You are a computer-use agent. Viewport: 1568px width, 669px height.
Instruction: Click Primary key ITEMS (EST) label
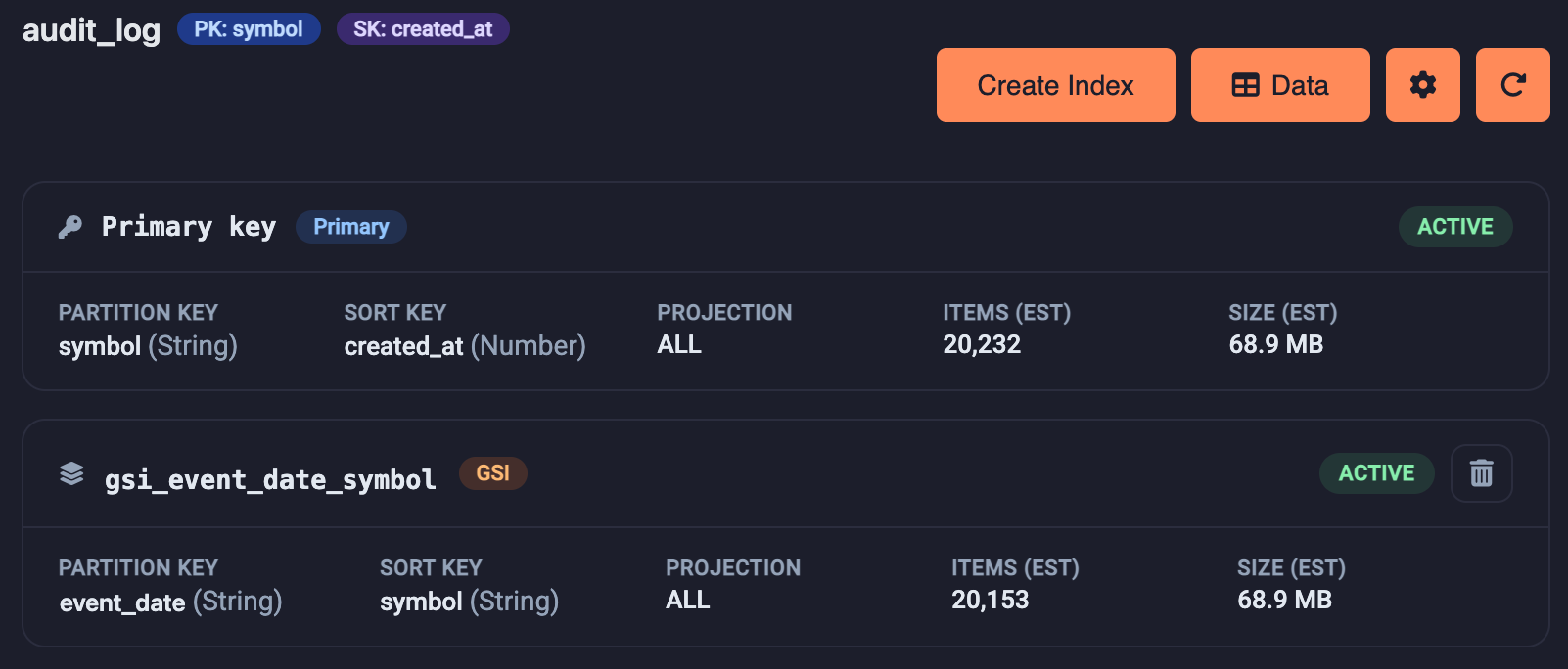[x=1007, y=313]
